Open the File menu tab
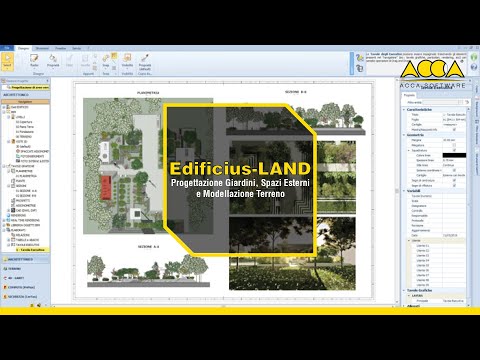This screenshot has height=360, width=480. pos(7,48)
